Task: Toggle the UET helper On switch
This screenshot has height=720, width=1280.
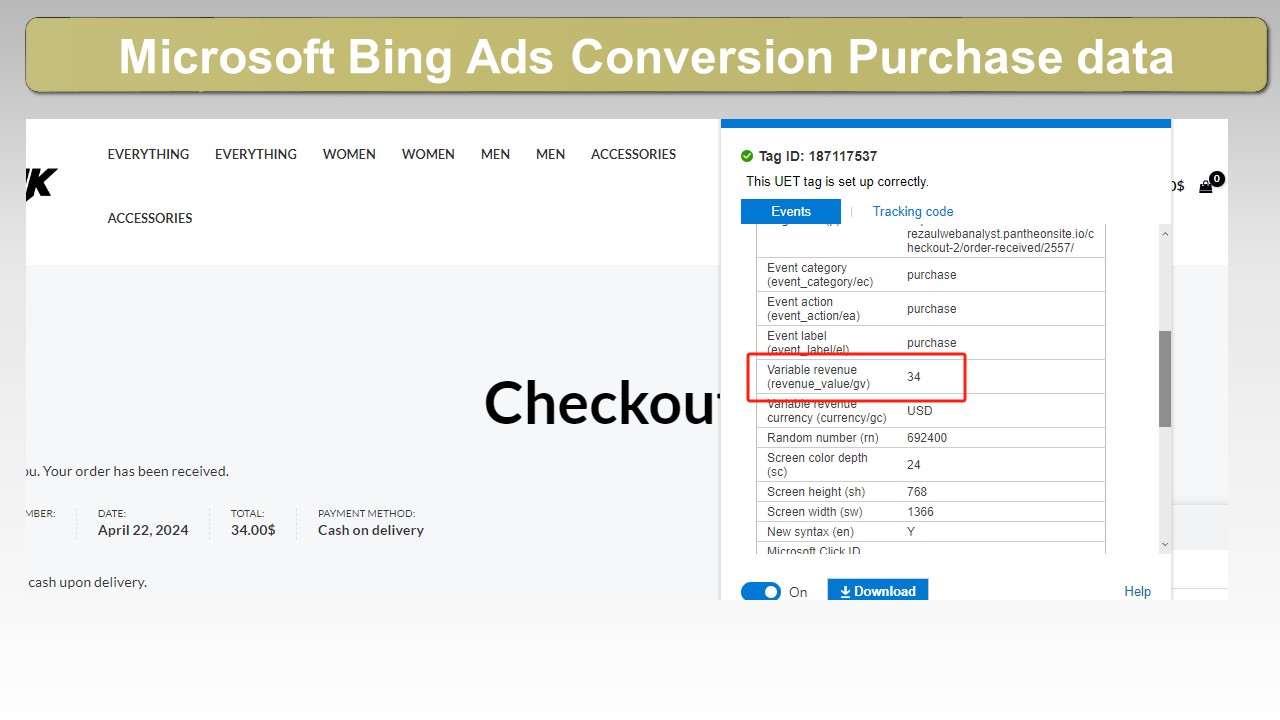Action: click(761, 592)
